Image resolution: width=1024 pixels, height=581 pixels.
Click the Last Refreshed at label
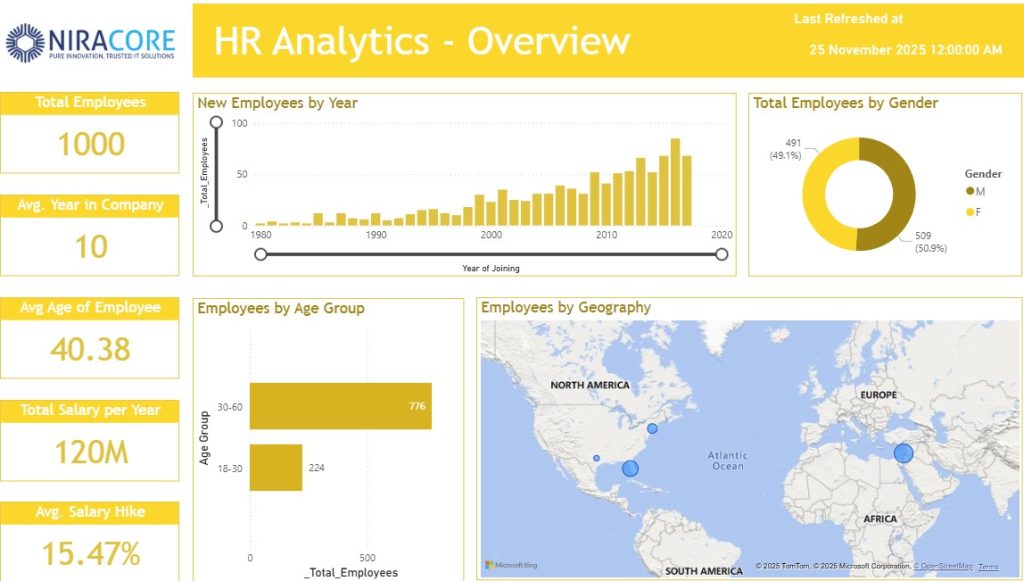[848, 19]
